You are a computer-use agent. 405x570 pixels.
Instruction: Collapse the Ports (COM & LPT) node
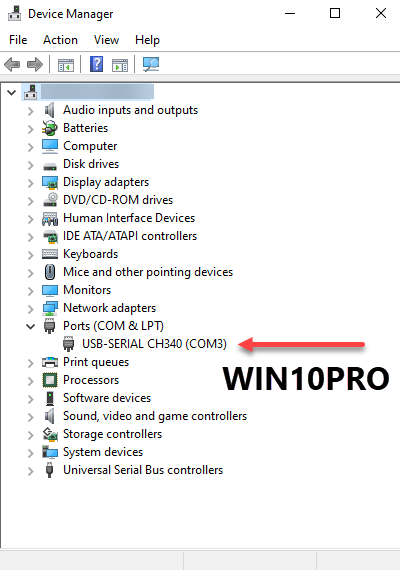pos(31,327)
